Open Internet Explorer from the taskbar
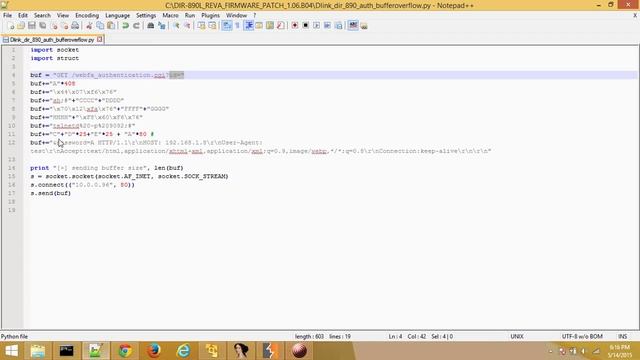The width and height of the screenshot is (640, 360). coord(183,351)
